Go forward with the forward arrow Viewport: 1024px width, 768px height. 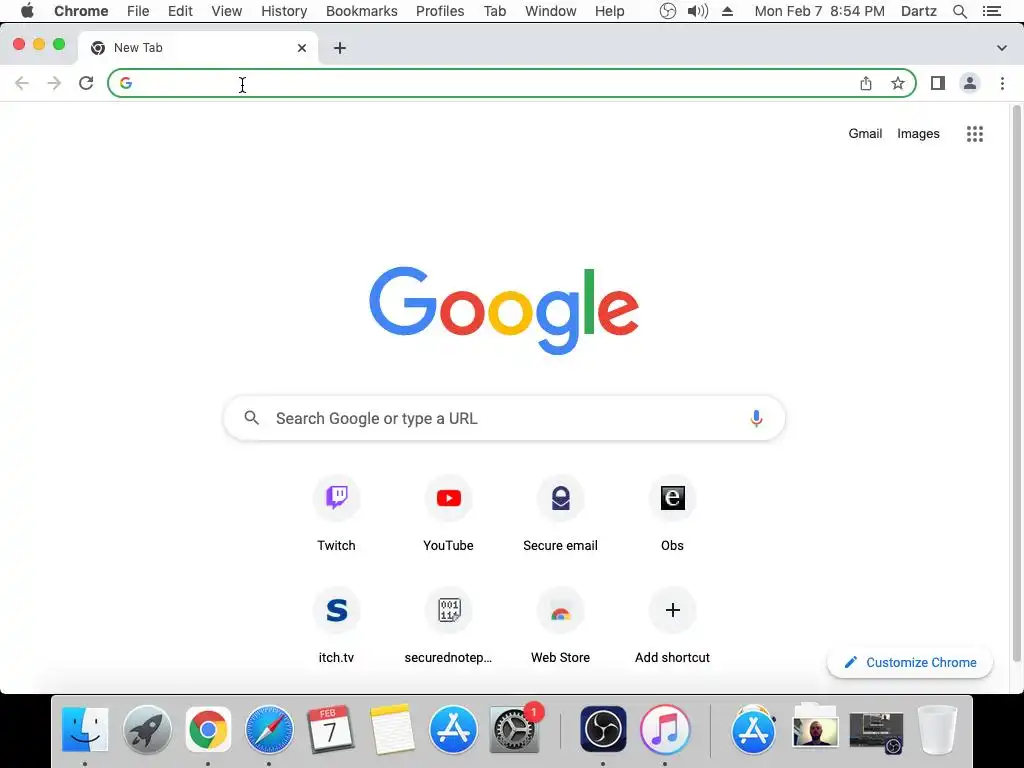pyautogui.click(x=54, y=83)
